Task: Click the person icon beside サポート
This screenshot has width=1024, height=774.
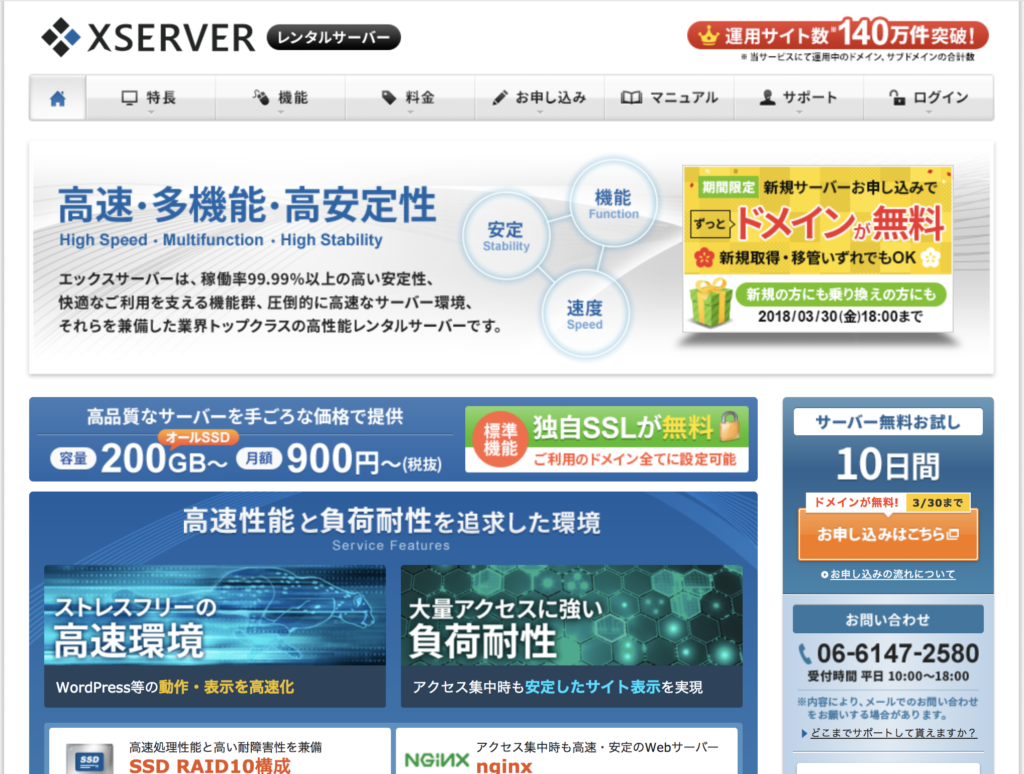Action: [x=767, y=98]
